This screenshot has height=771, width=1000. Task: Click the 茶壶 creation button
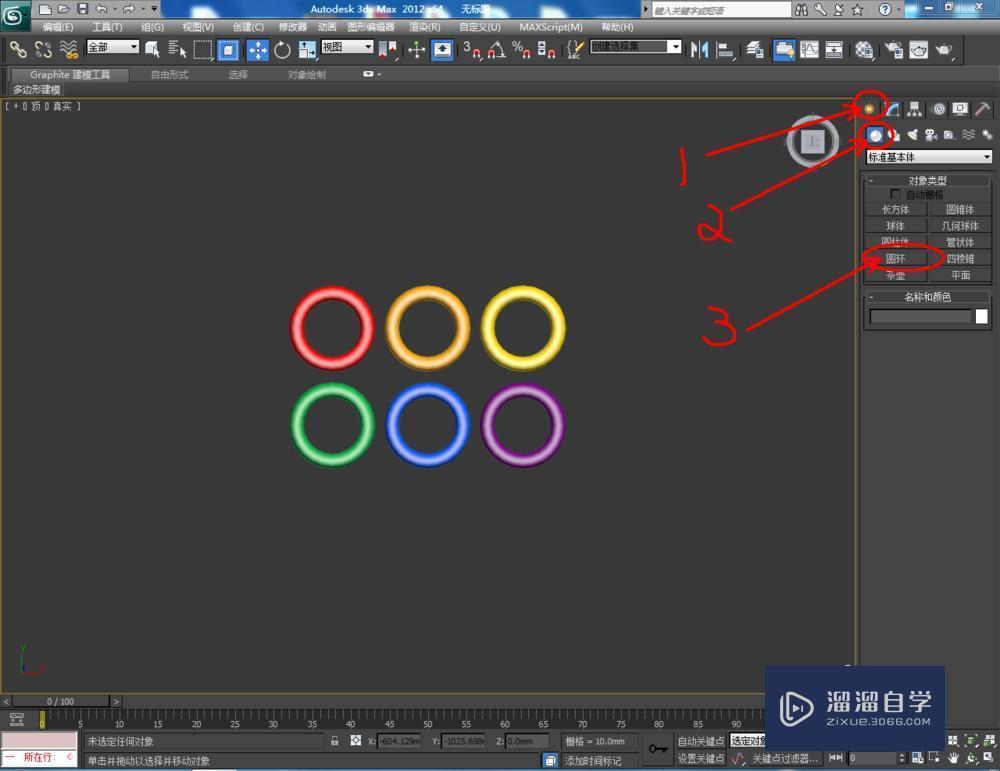tap(895, 275)
